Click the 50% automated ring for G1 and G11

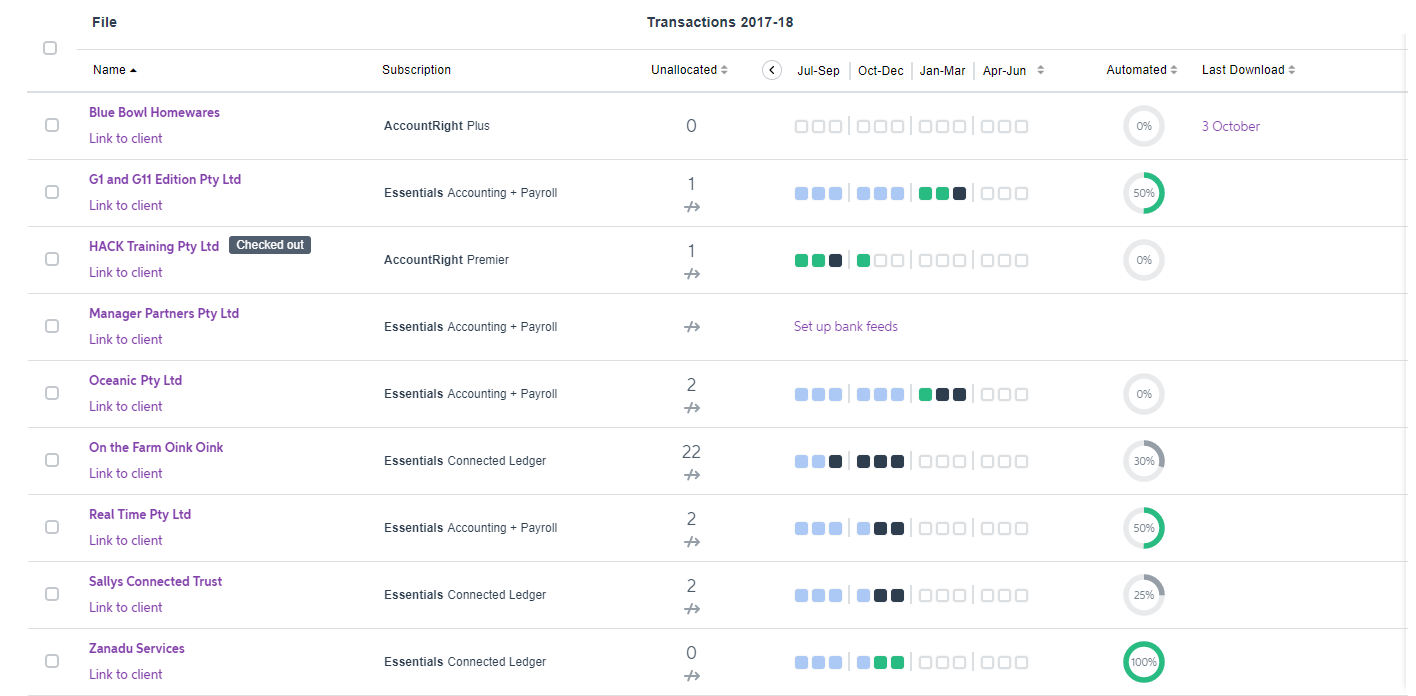pyautogui.click(x=1144, y=193)
